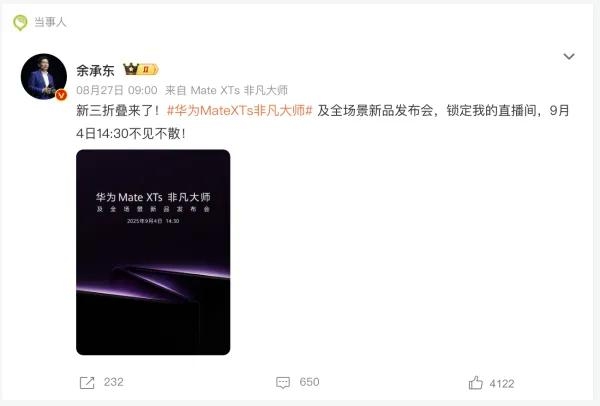Viewport: 600px width, 406px height.
Task: Click the comment count 650
Action: tap(309, 382)
